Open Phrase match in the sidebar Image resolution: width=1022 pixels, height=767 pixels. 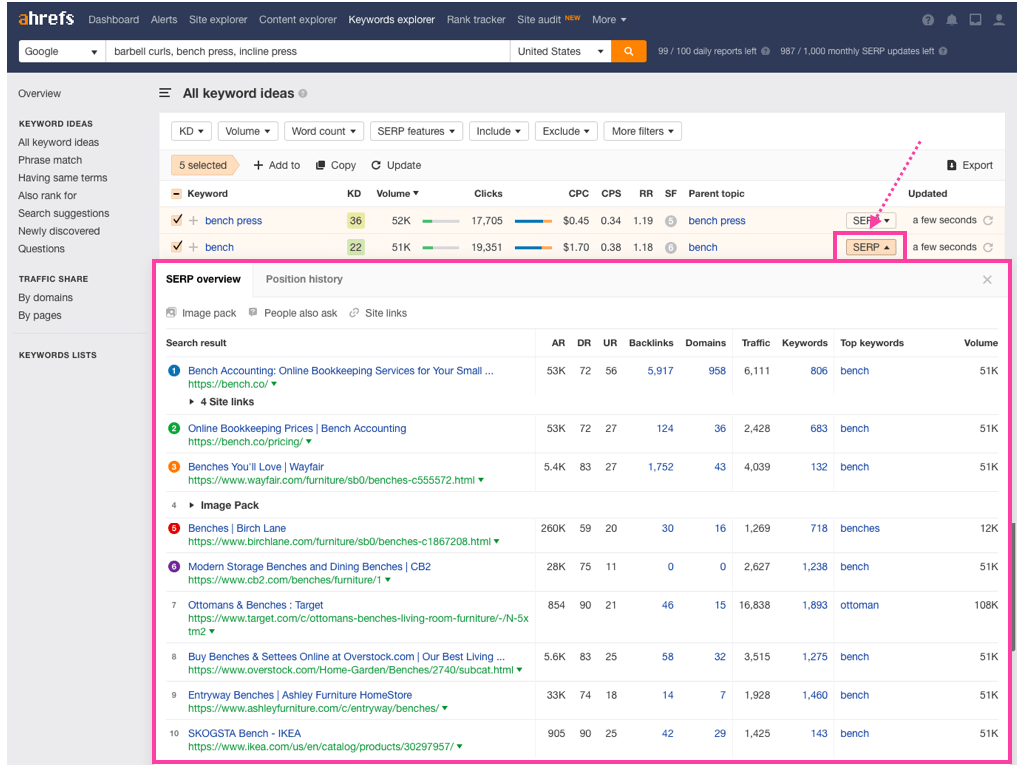(x=50, y=159)
